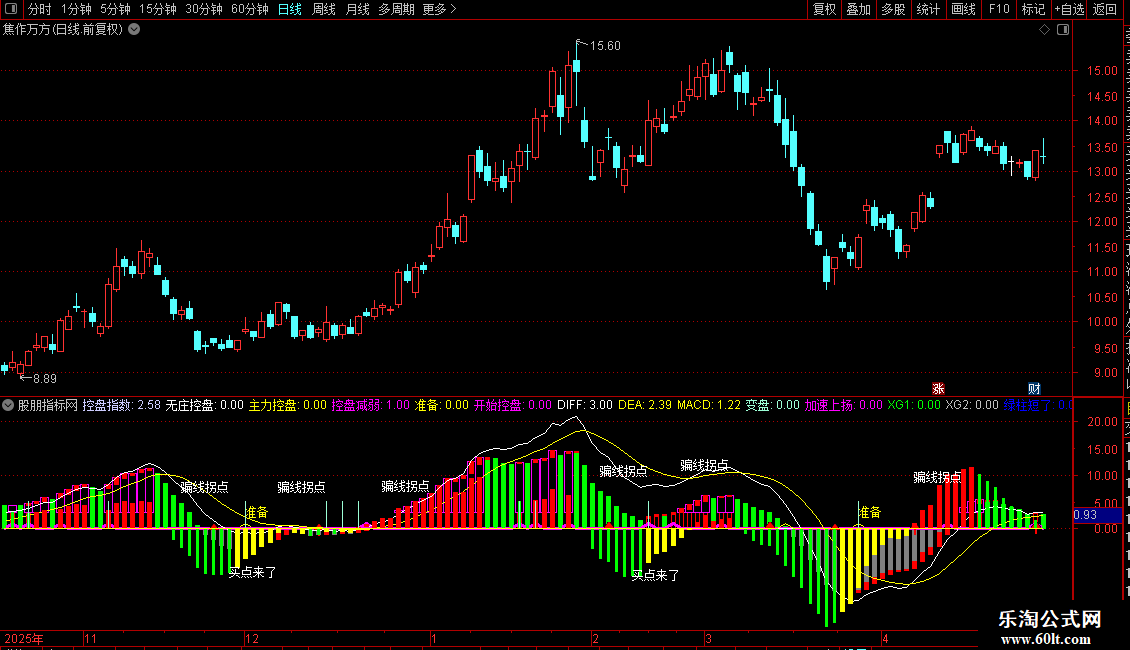Image resolution: width=1130 pixels, height=650 pixels.
Task: Open the 统计 statistics tool
Action: click(928, 9)
